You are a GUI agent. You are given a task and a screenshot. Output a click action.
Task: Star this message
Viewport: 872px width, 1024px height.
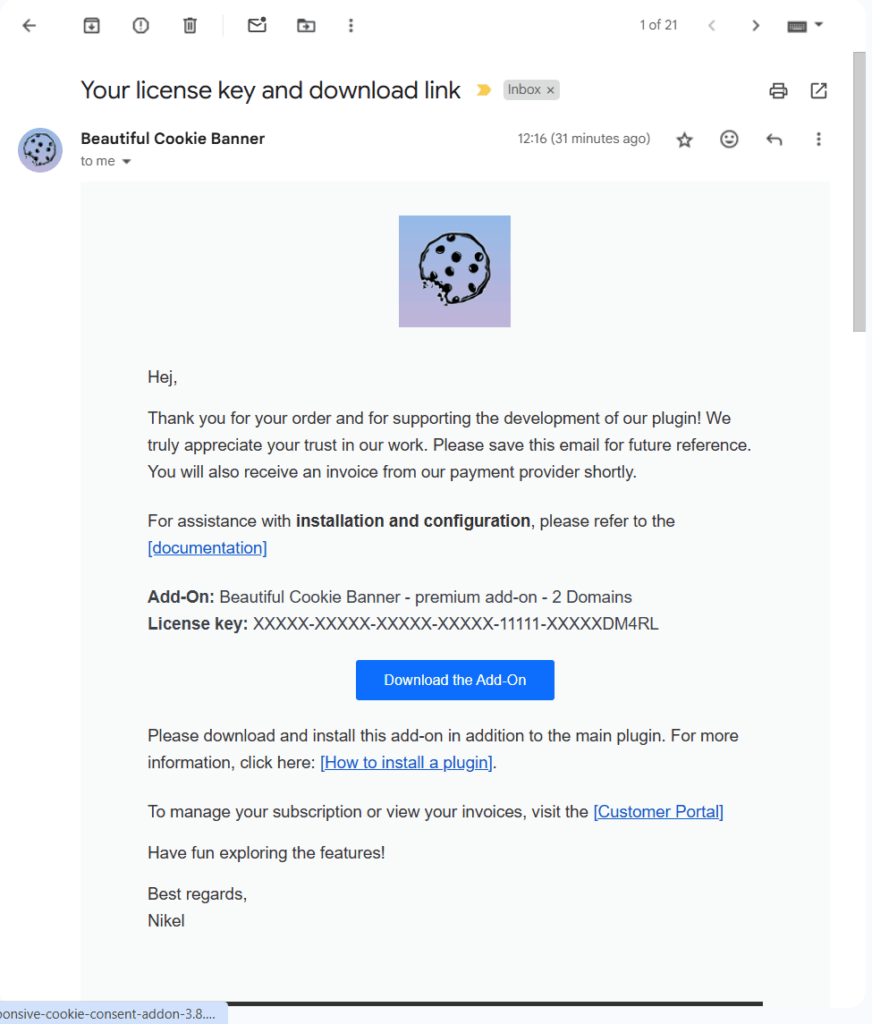point(685,140)
